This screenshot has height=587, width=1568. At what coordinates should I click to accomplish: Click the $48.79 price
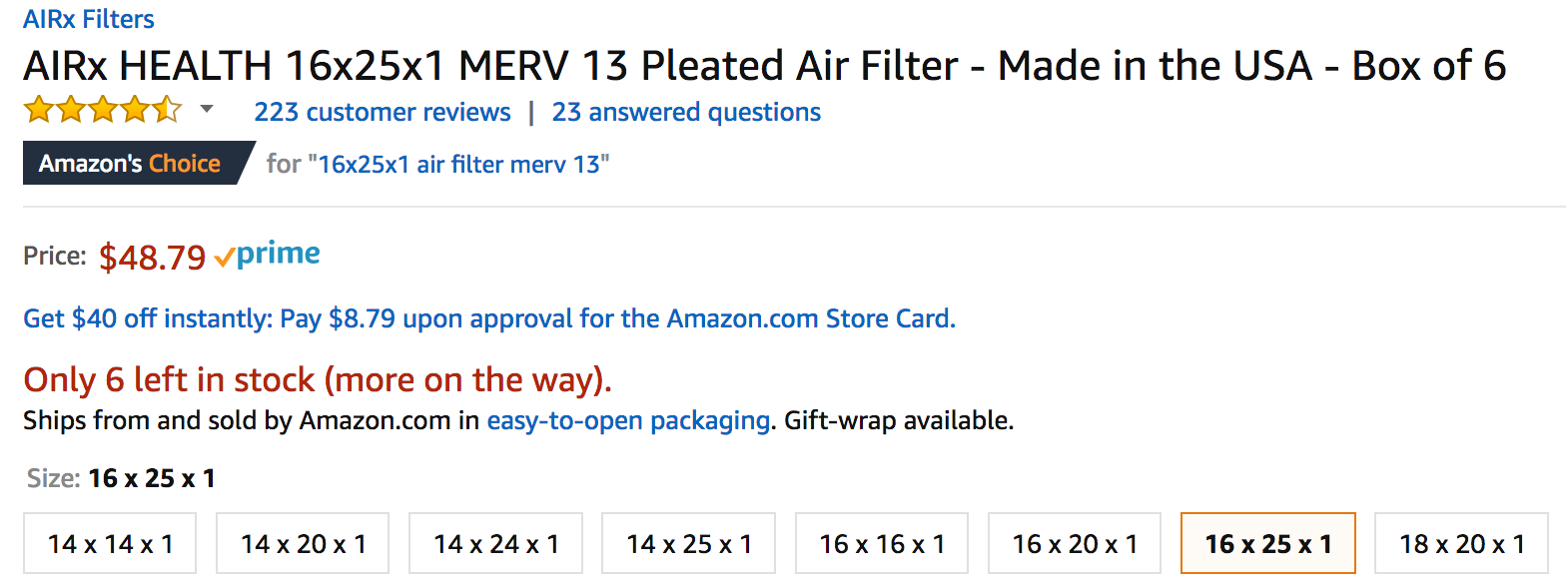[x=152, y=257]
